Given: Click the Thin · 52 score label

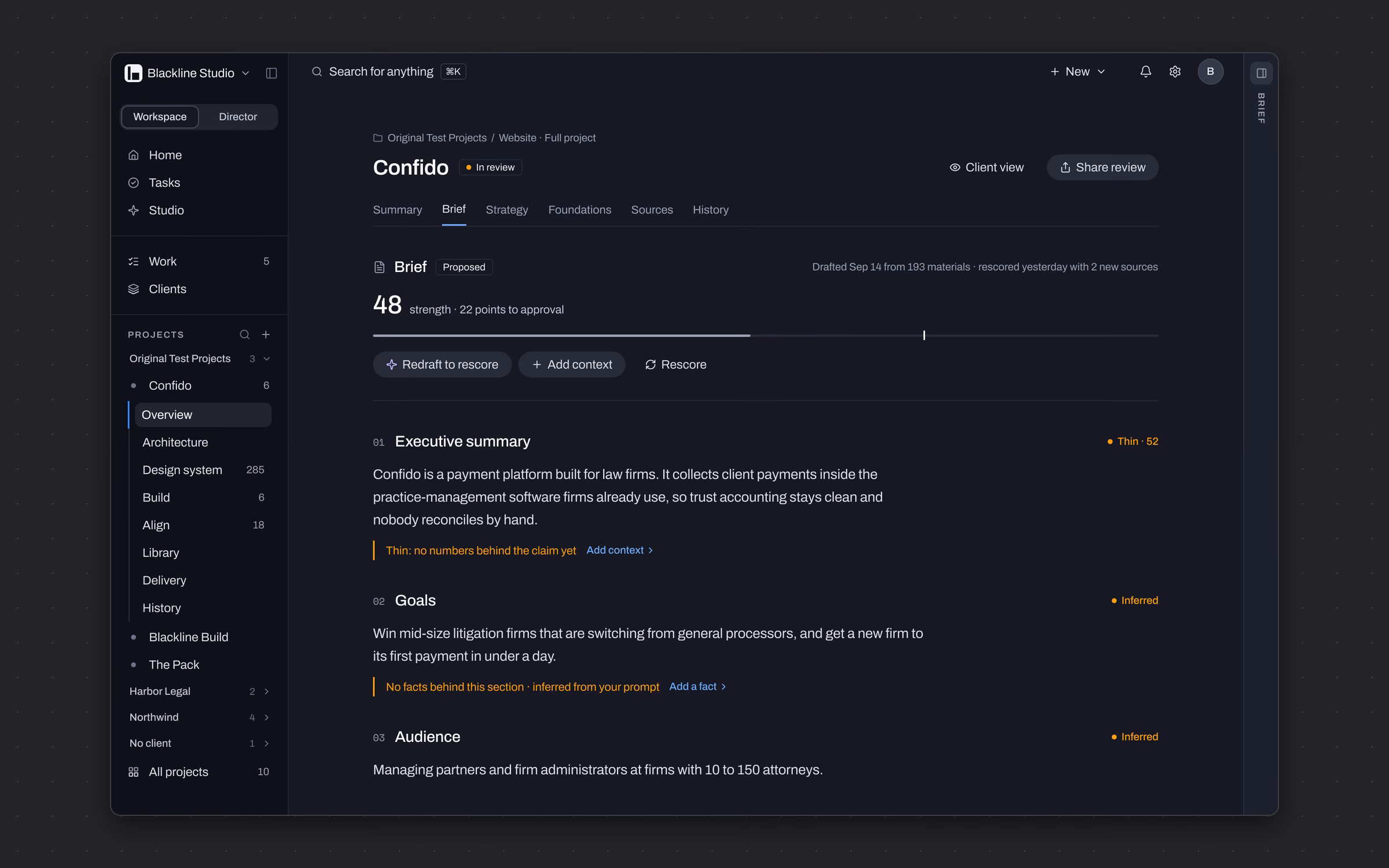Looking at the screenshot, I should 1133,442.
